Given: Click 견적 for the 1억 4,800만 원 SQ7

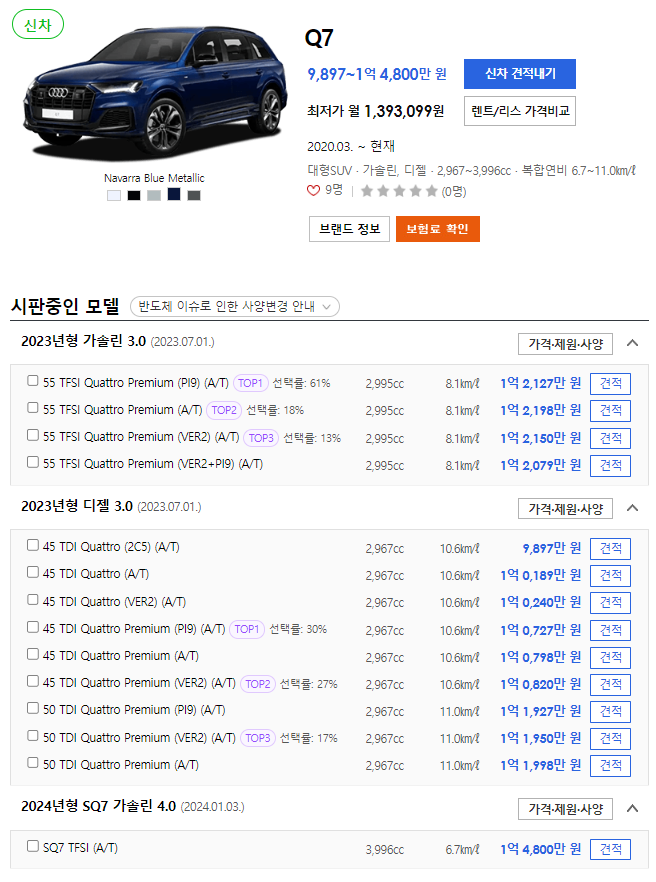Looking at the screenshot, I should click(x=610, y=849).
